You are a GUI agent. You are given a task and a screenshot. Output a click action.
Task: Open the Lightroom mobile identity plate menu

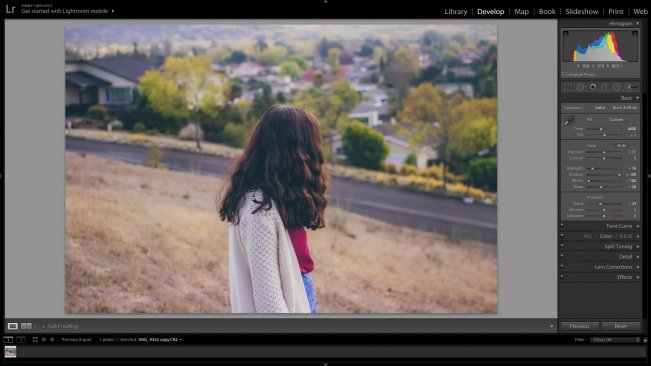tap(113, 11)
